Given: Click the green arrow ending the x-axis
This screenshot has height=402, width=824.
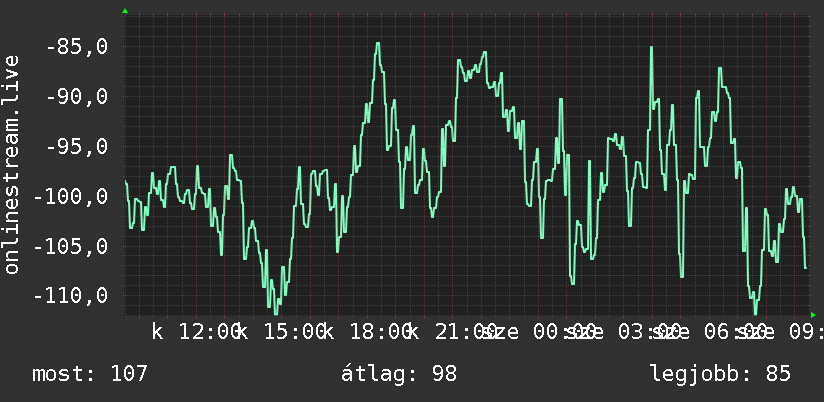Looking at the screenshot, I should 813,315.
